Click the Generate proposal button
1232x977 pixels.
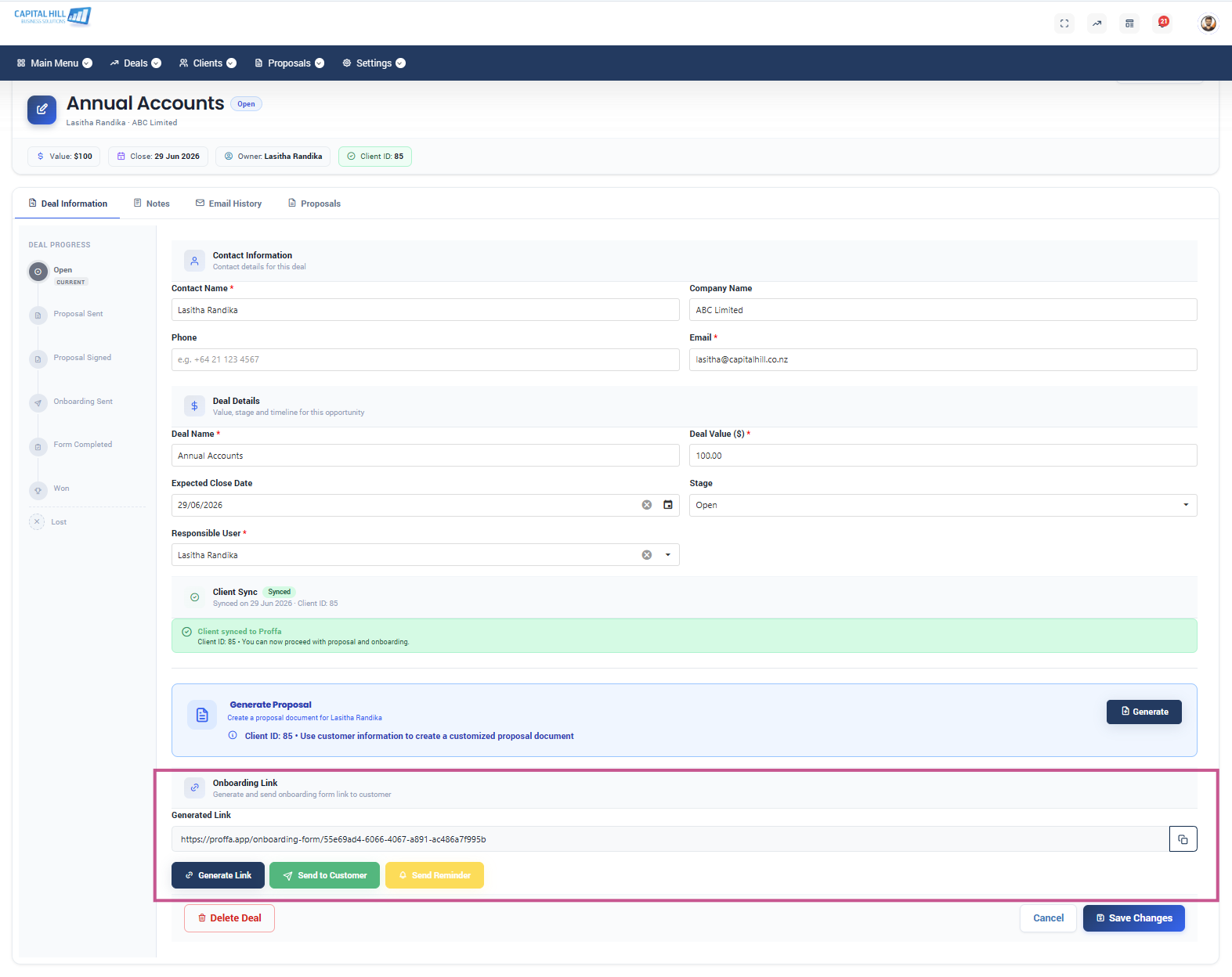(1144, 712)
